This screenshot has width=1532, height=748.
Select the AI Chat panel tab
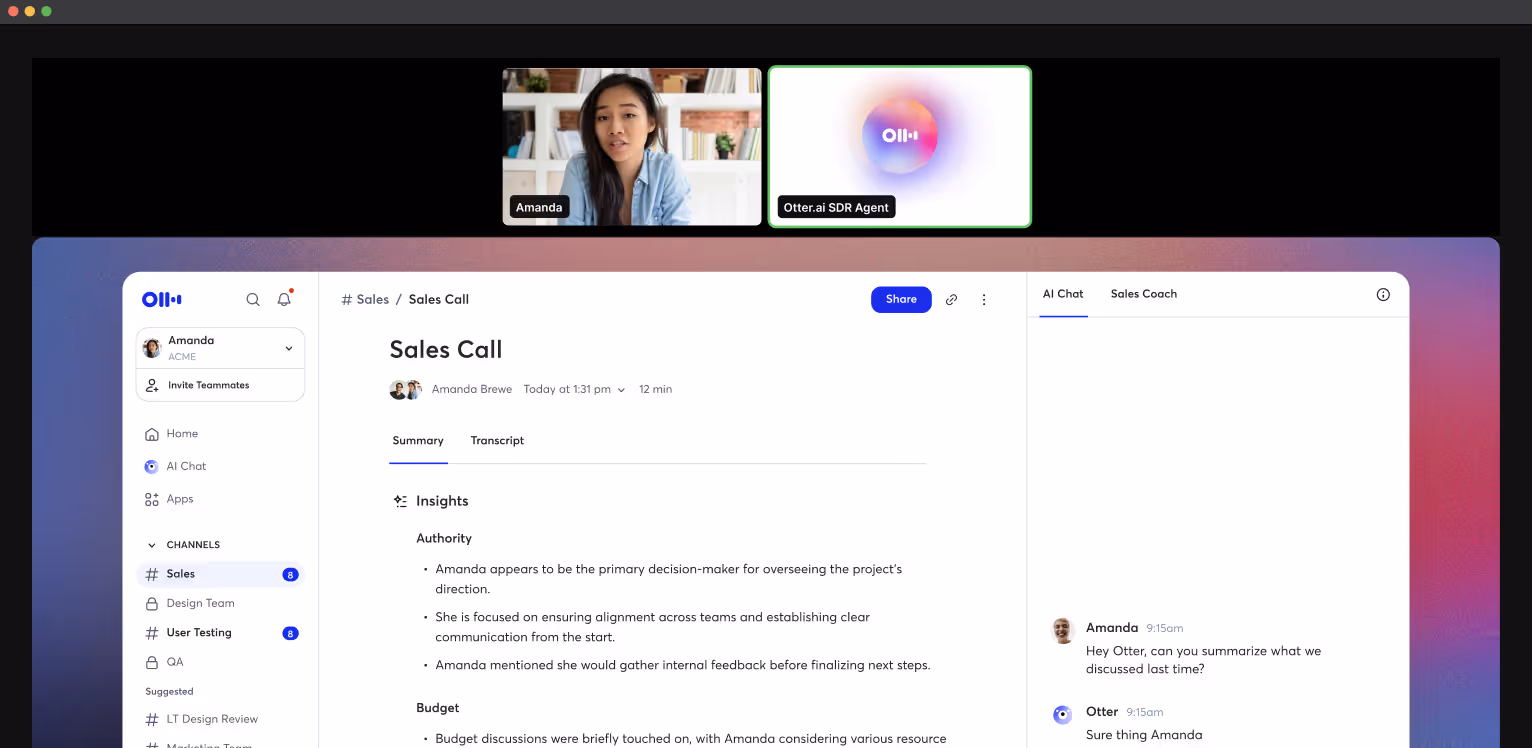tap(1063, 294)
